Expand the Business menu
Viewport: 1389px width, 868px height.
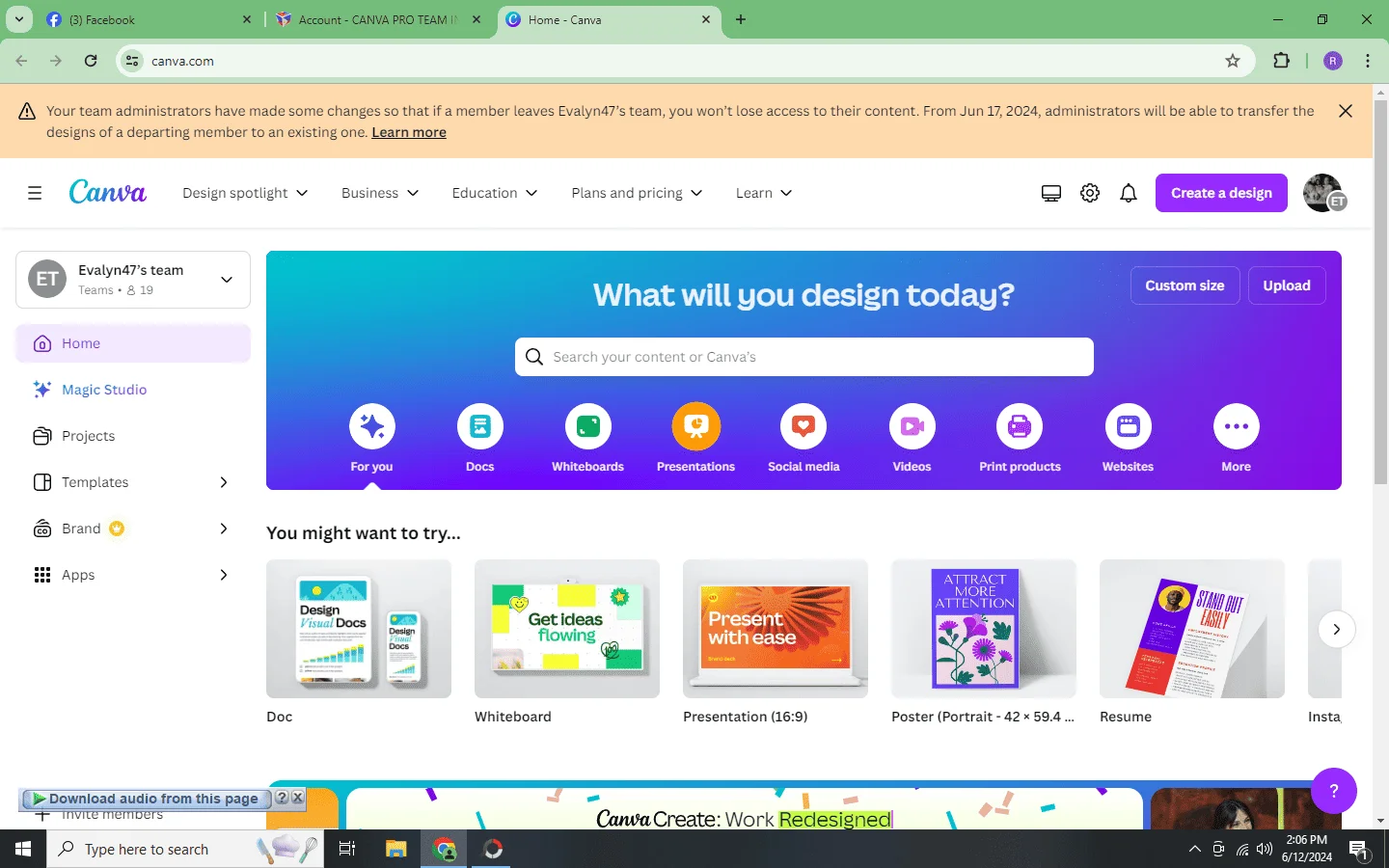(x=380, y=193)
